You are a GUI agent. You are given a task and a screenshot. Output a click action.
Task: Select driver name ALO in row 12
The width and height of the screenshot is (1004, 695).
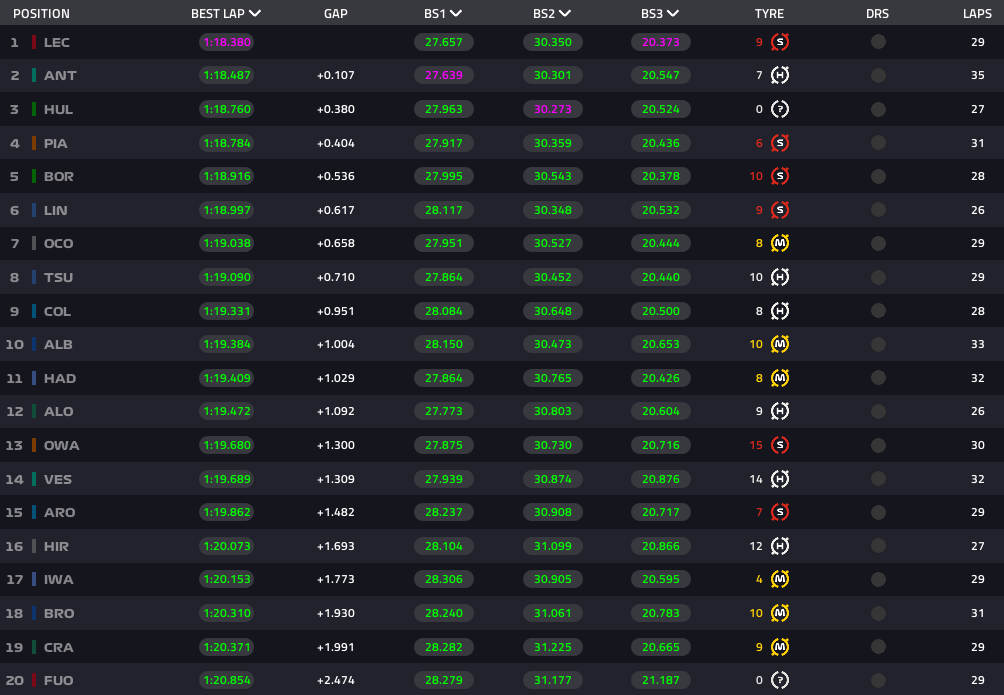(58, 411)
